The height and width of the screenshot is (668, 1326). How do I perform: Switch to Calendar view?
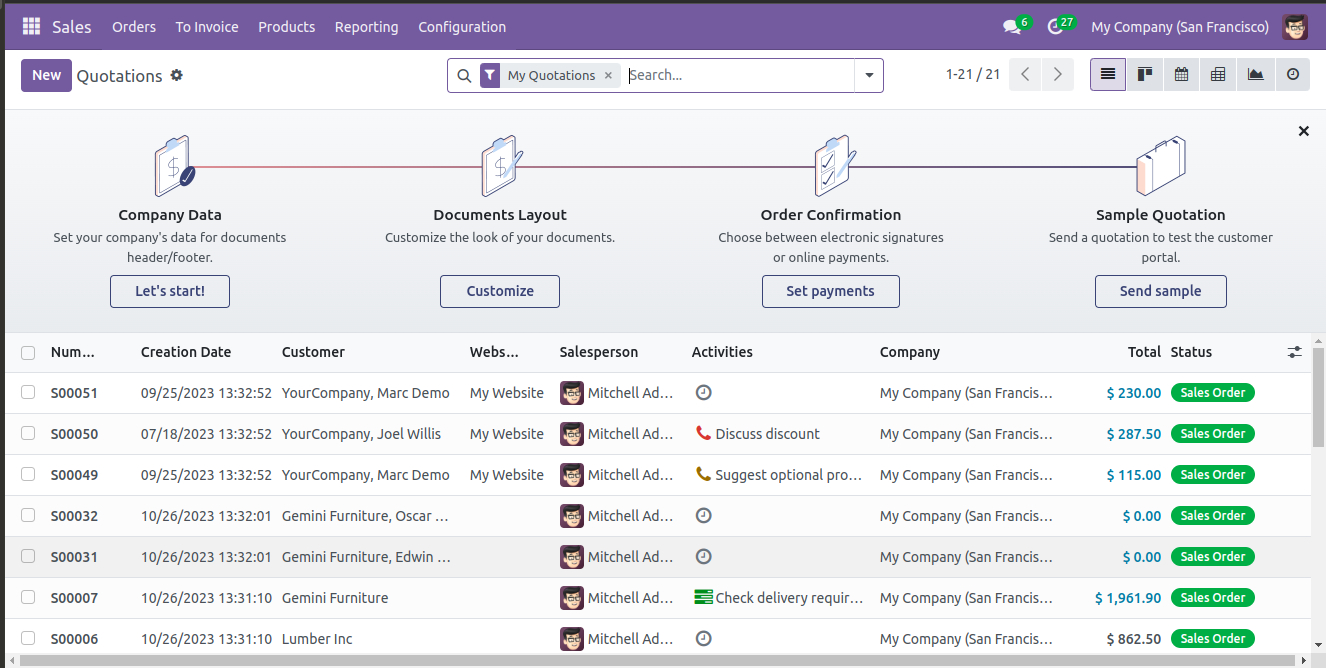1181,75
